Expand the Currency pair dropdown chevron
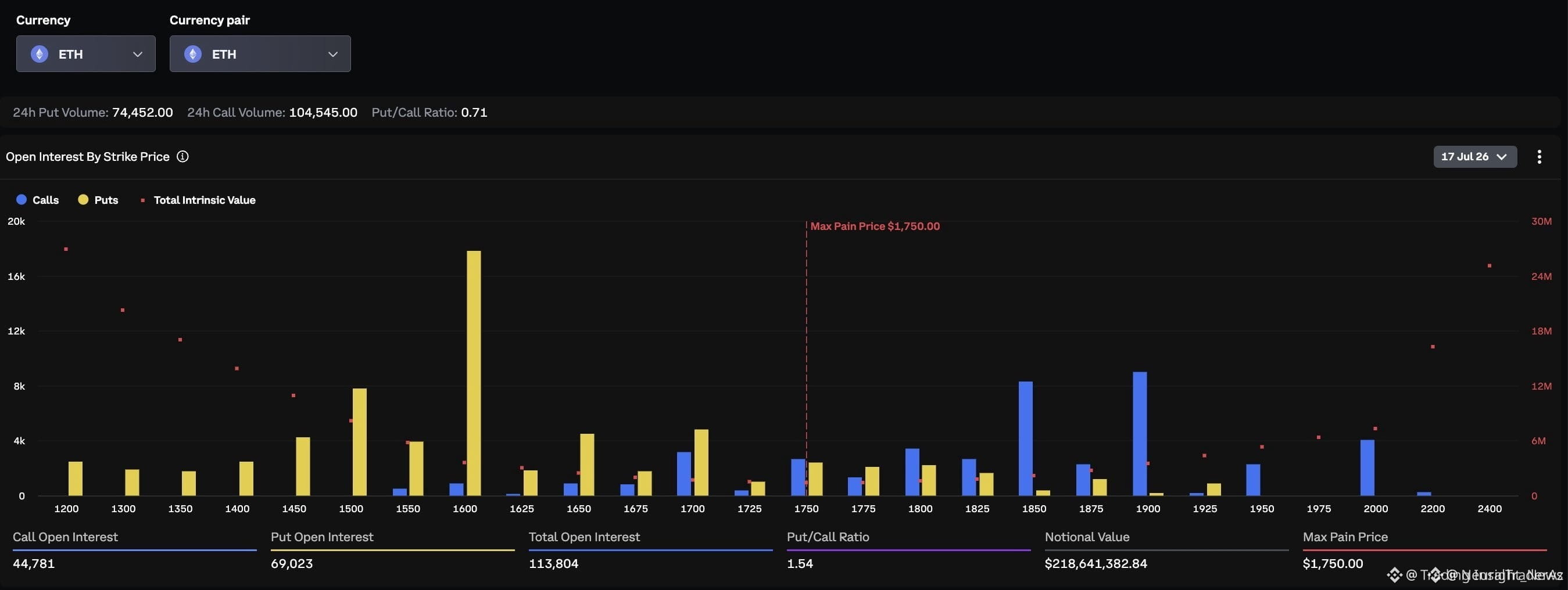This screenshot has width=1568, height=590. point(333,54)
